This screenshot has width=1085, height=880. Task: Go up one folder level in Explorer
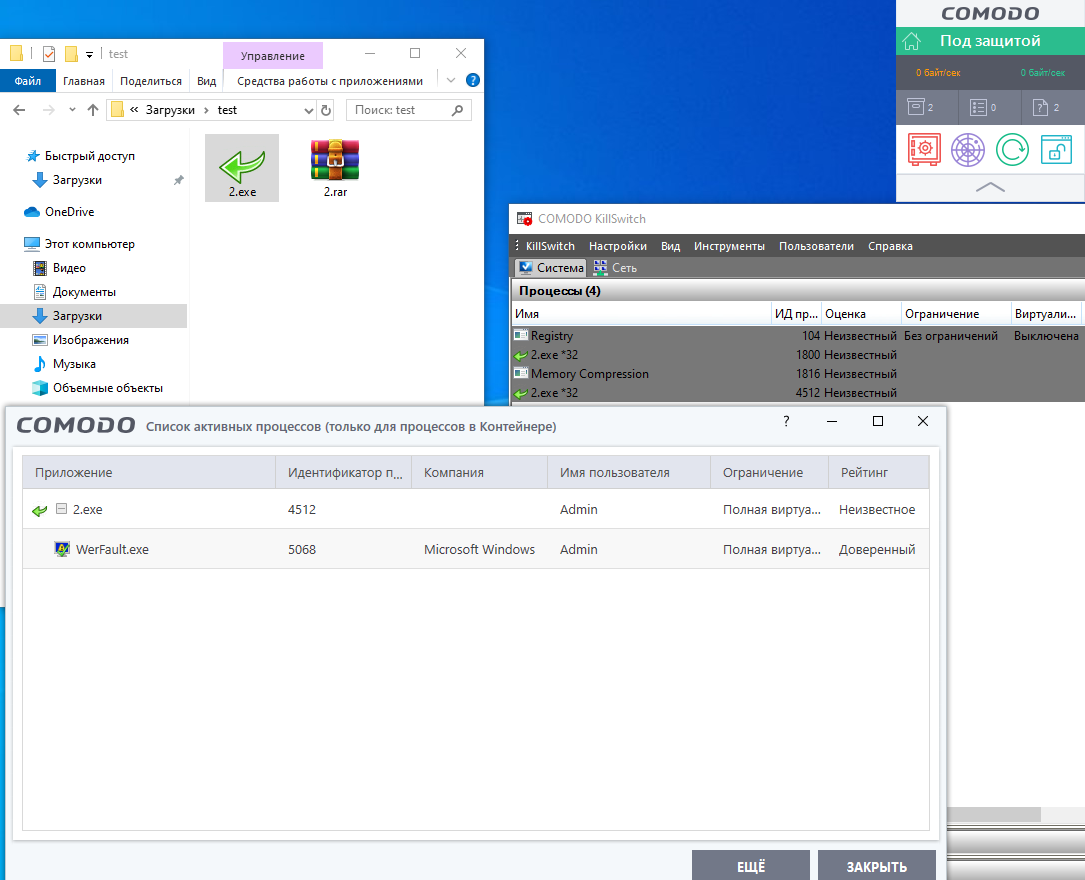93,110
